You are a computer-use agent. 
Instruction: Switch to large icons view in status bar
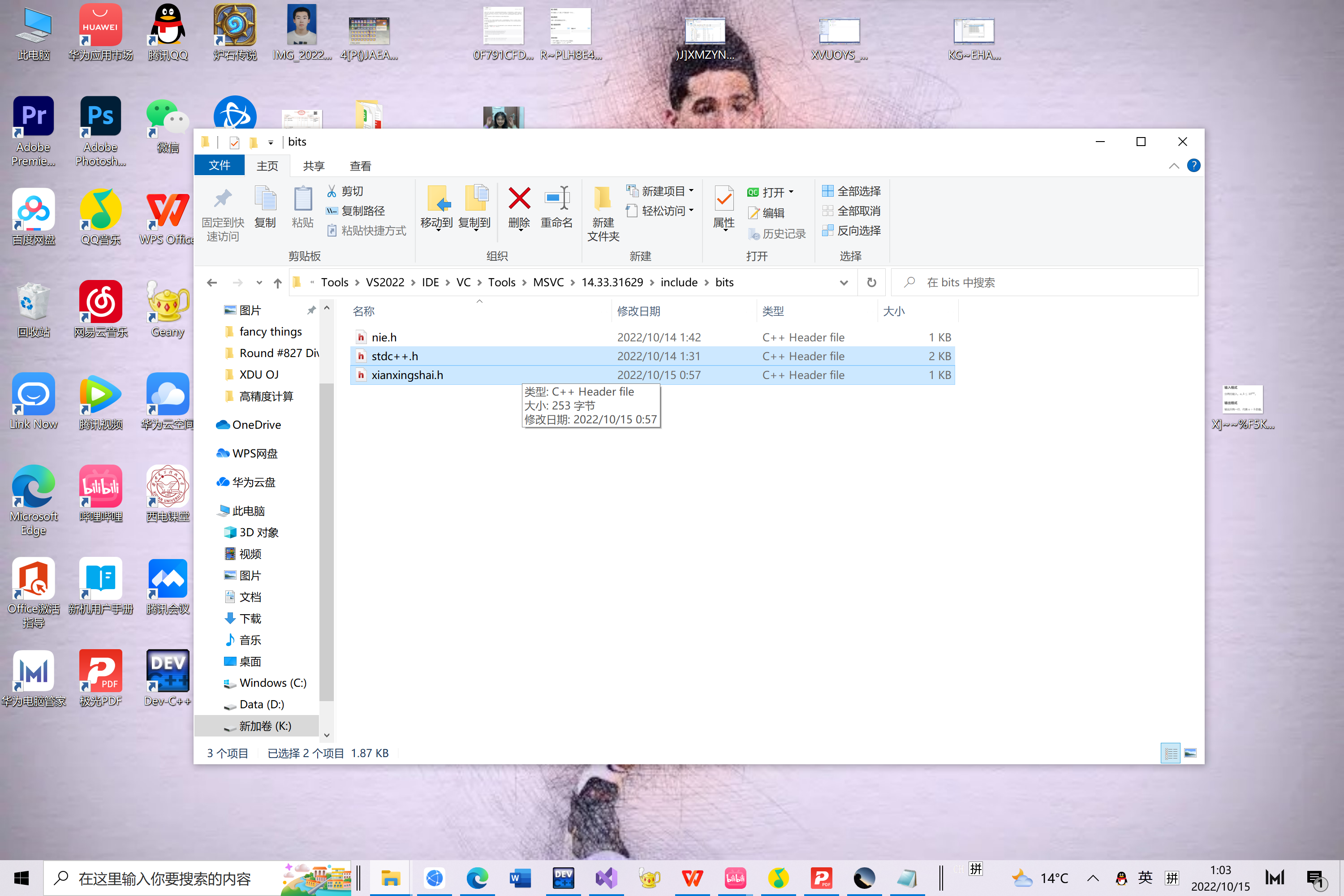[1190, 753]
